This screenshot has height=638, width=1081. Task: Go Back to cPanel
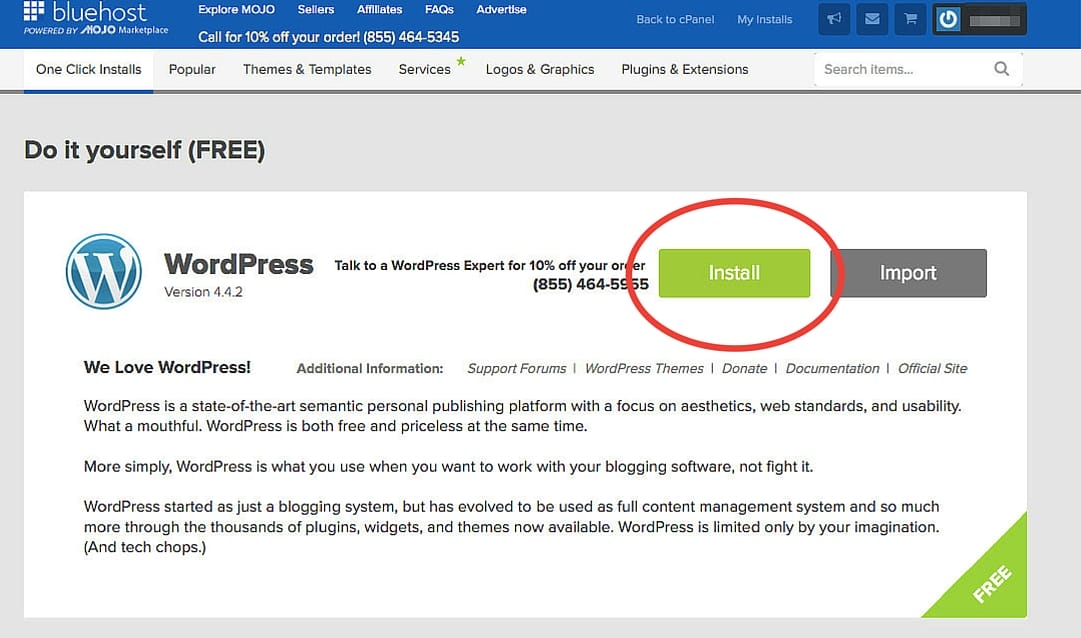pyautogui.click(x=676, y=19)
